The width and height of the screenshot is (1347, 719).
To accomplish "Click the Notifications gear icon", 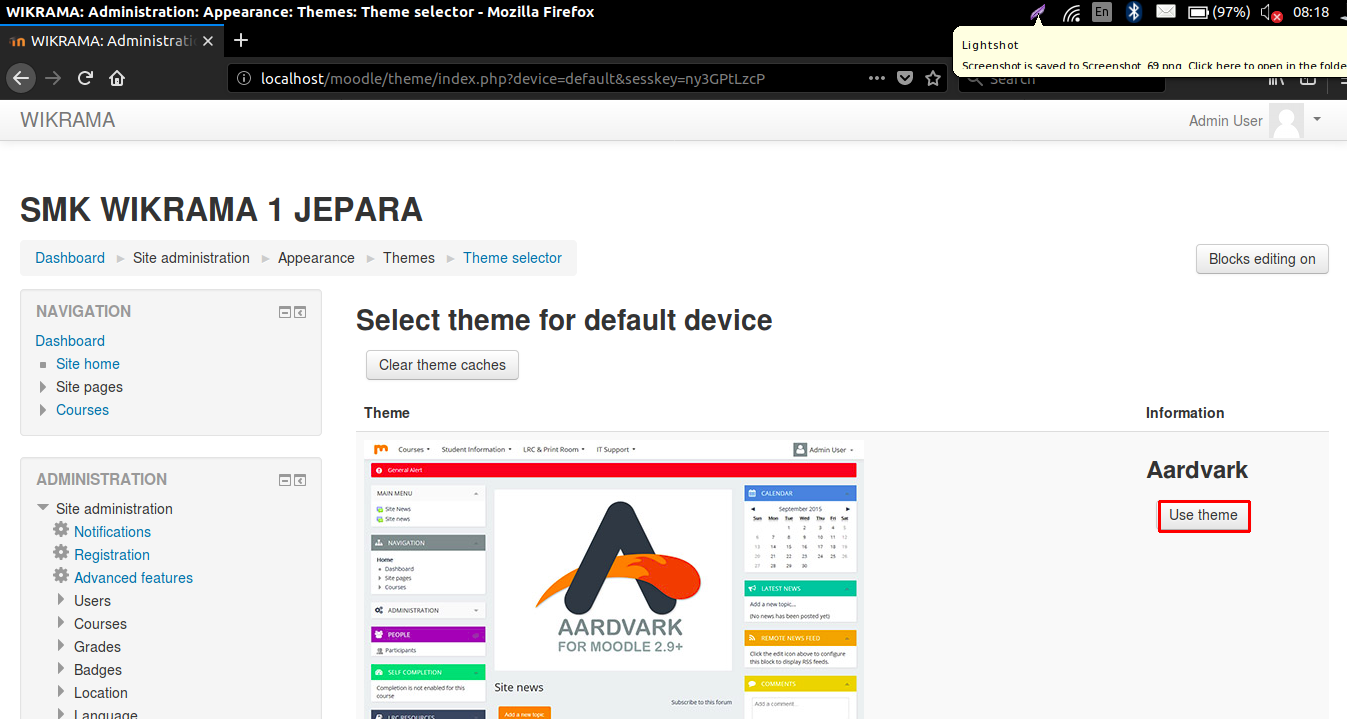I will click(x=61, y=530).
